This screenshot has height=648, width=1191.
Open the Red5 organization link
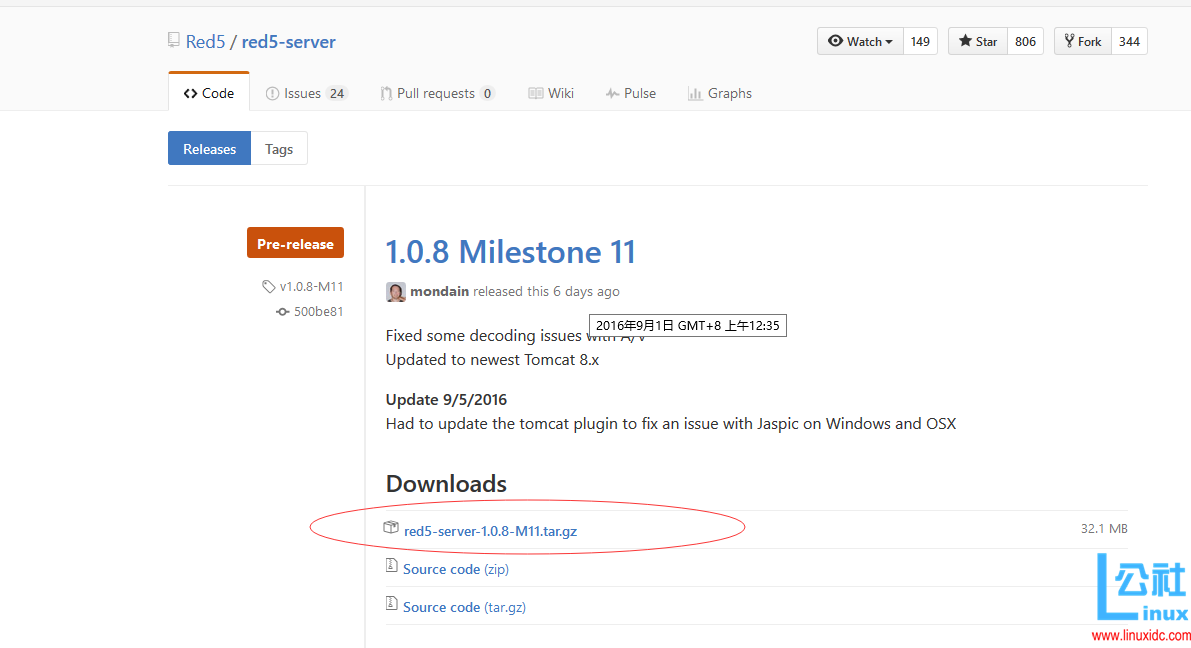point(205,42)
